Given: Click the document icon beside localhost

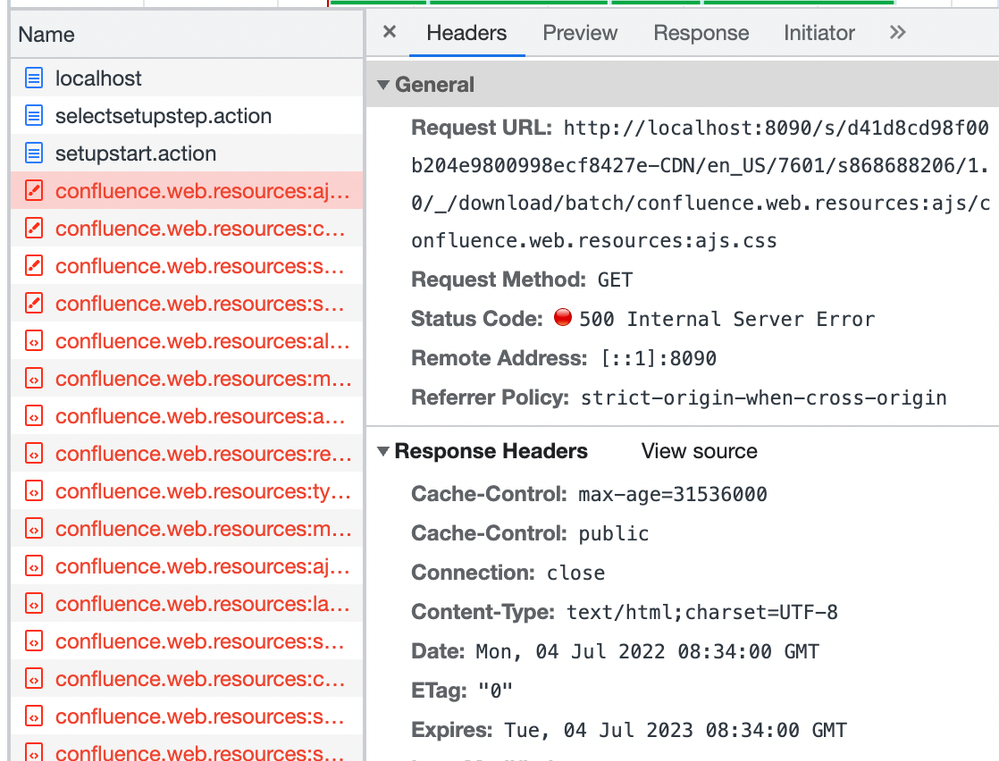Looking at the screenshot, I should coord(34,78).
